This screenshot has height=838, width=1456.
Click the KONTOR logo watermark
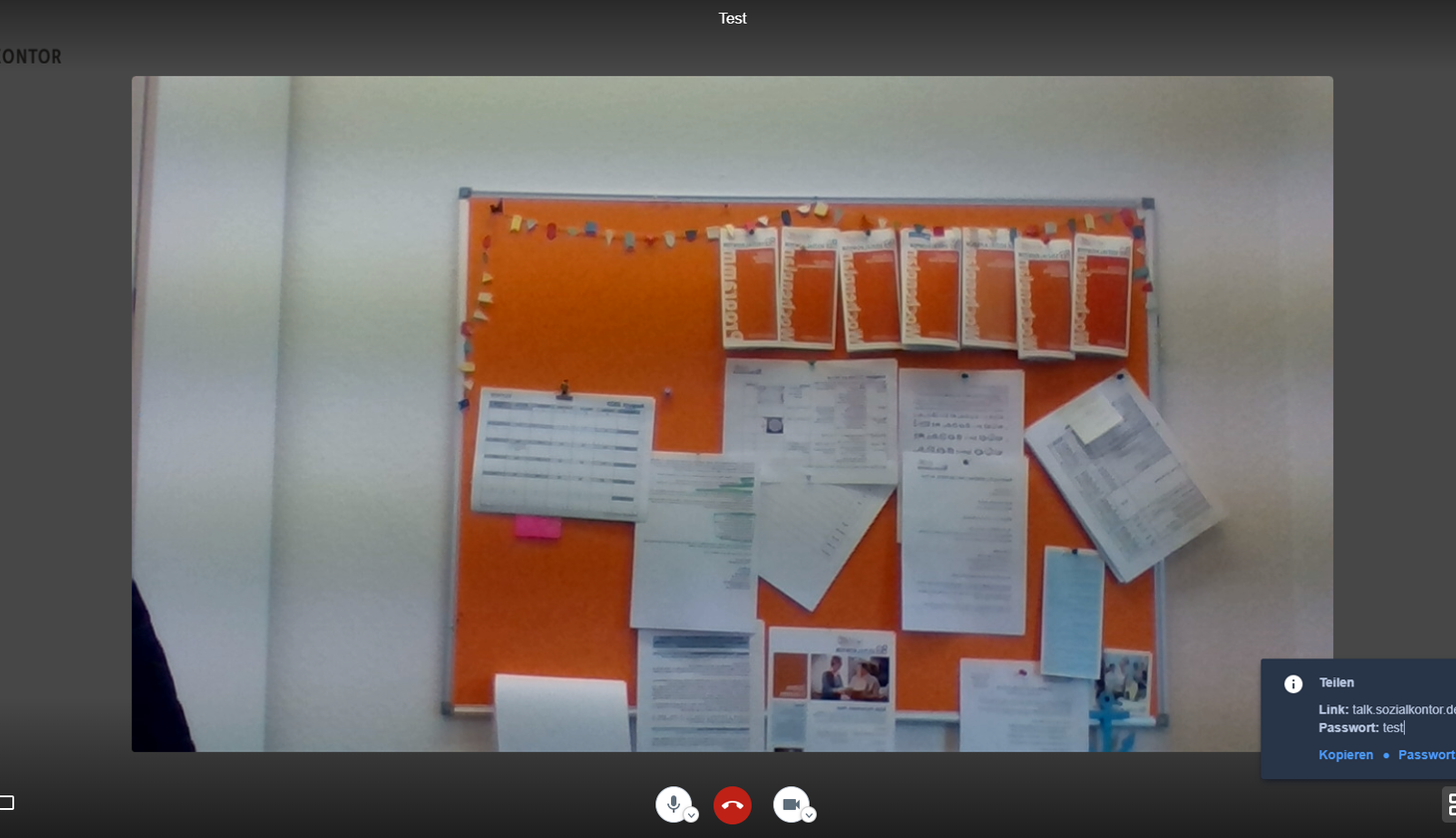coord(31,57)
